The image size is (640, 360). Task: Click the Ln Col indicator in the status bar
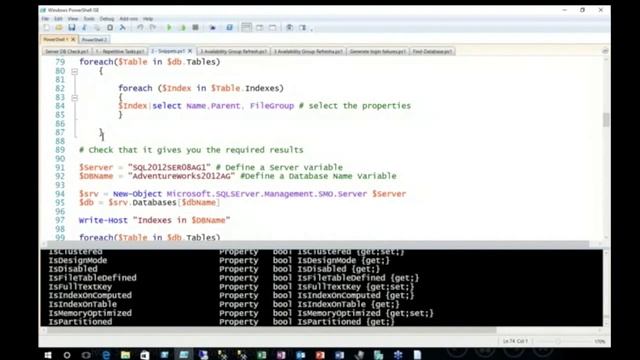click(515, 341)
